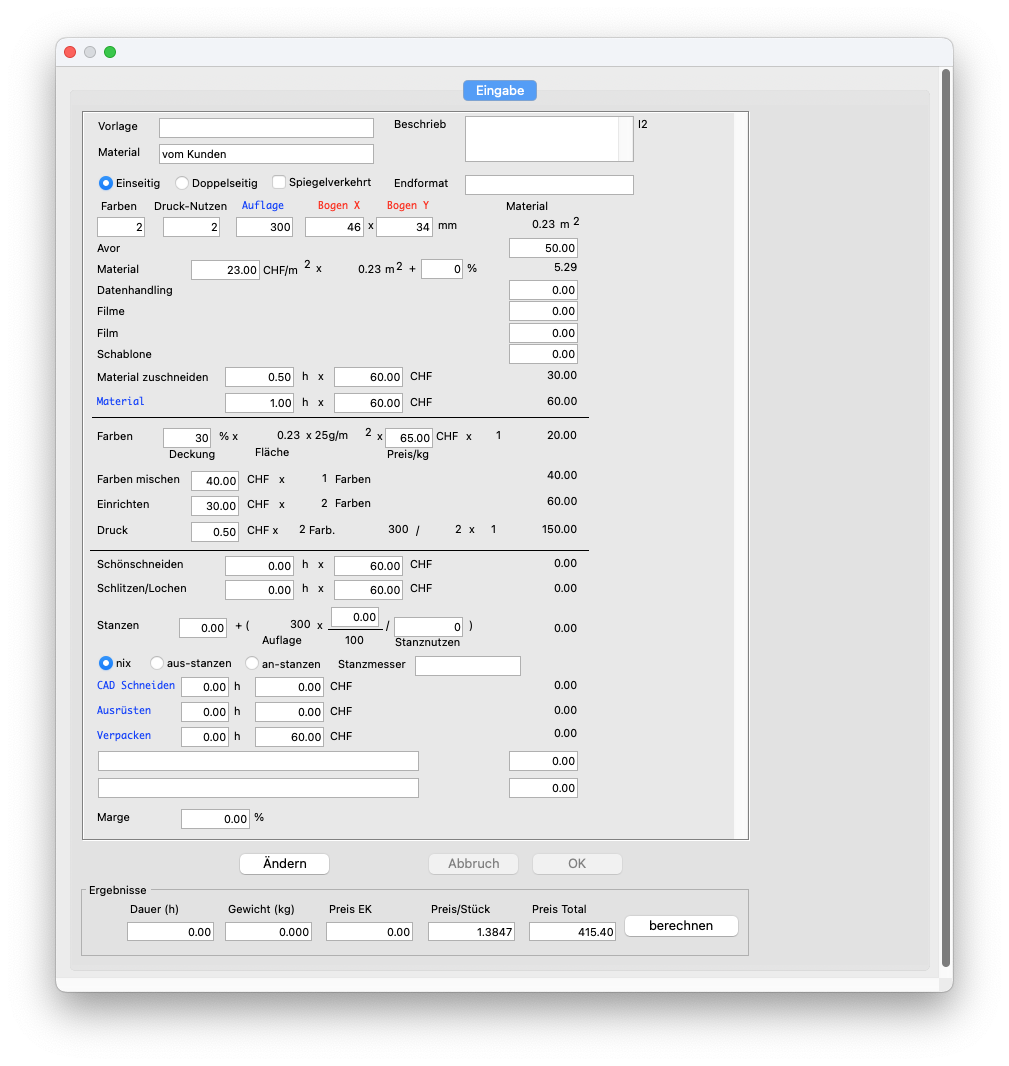Click the Vorlage text field
This screenshot has height=1066, width=1009.
(266, 128)
